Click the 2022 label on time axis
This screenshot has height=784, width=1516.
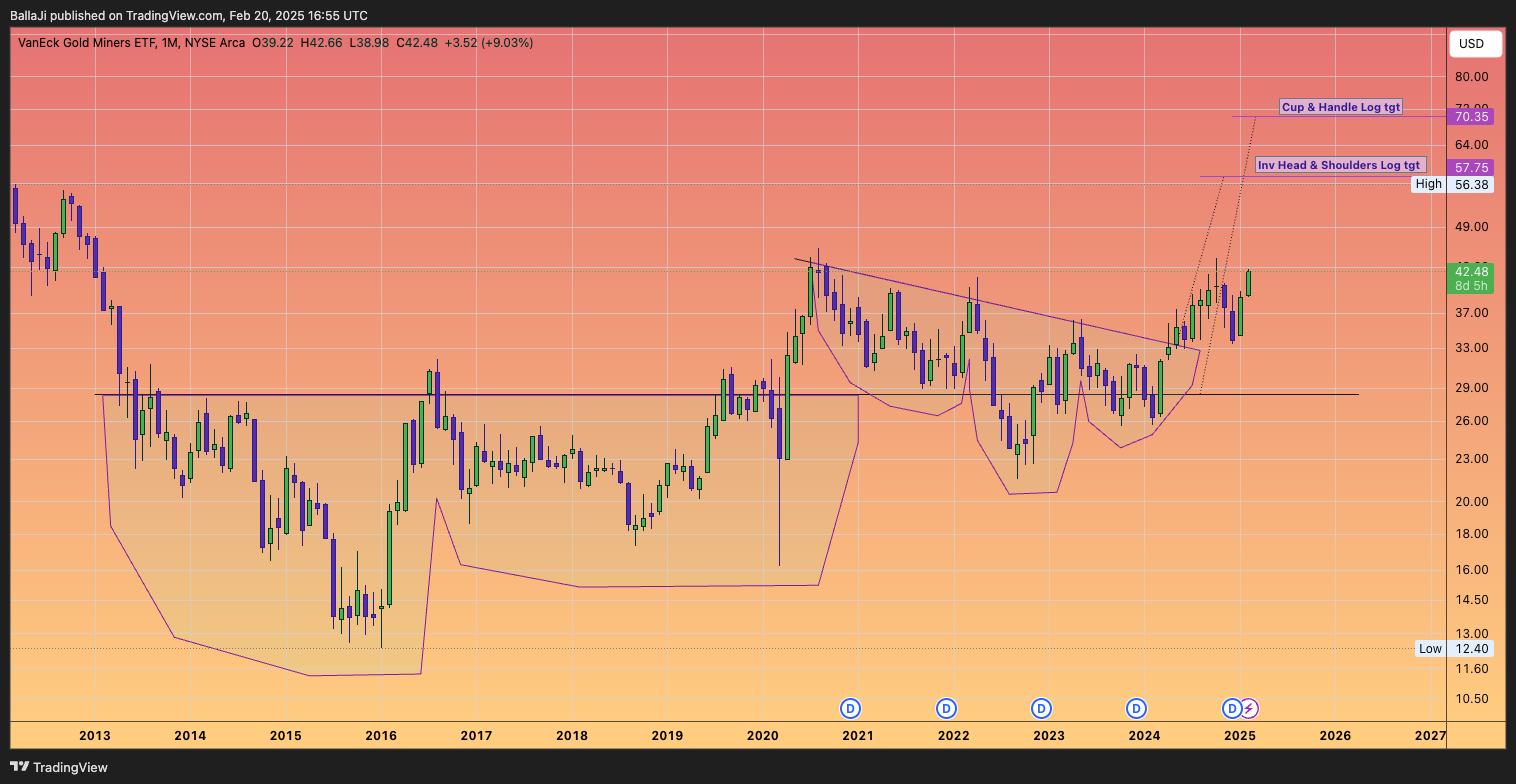[x=953, y=736]
